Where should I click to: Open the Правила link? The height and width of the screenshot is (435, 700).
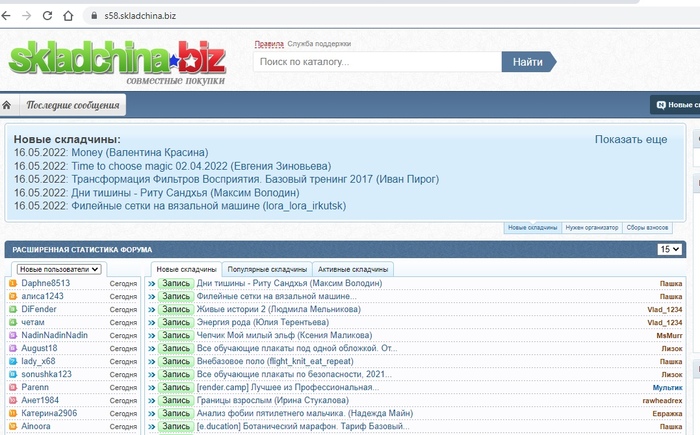tap(268, 44)
